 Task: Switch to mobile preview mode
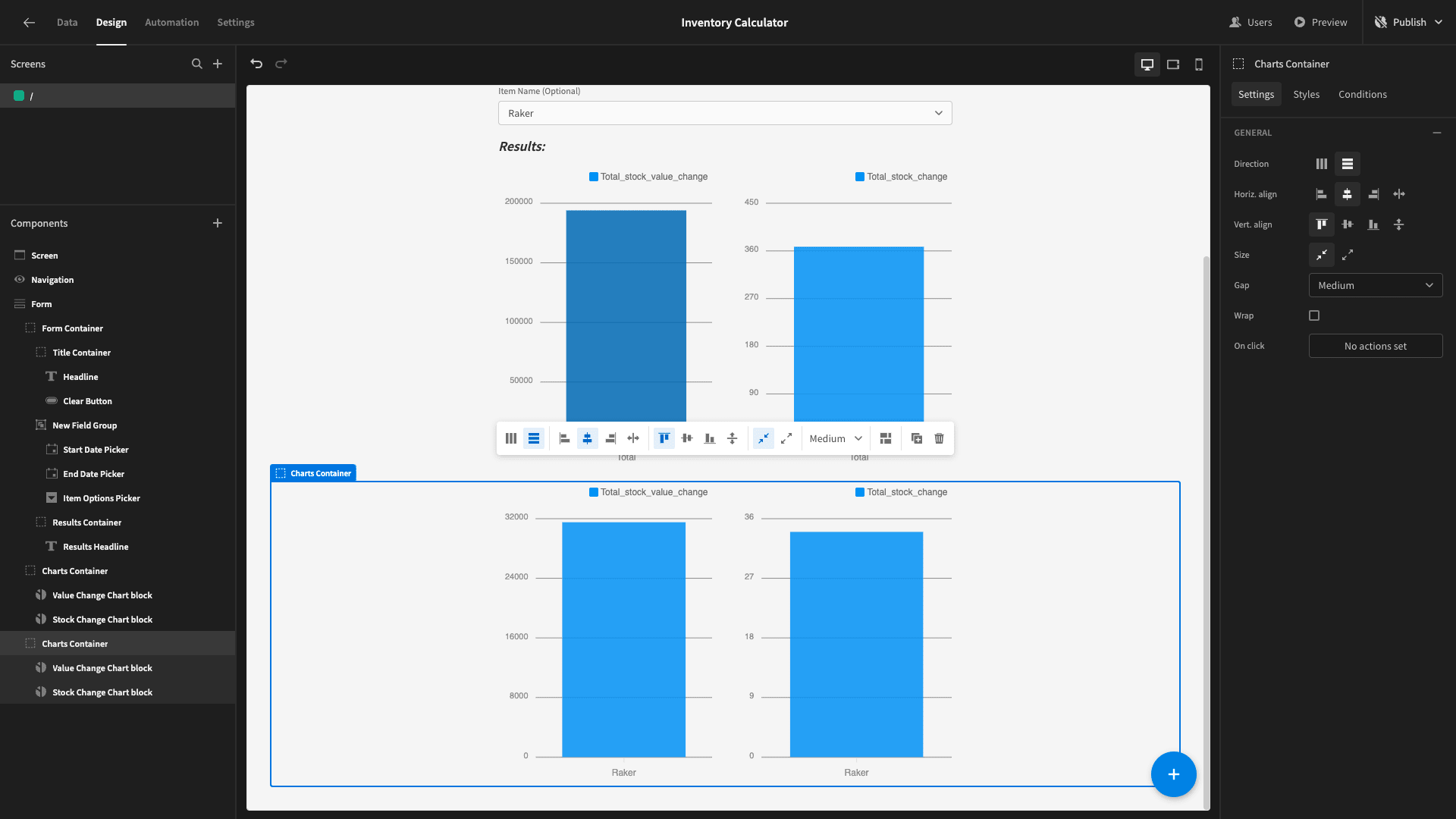pos(1199,64)
